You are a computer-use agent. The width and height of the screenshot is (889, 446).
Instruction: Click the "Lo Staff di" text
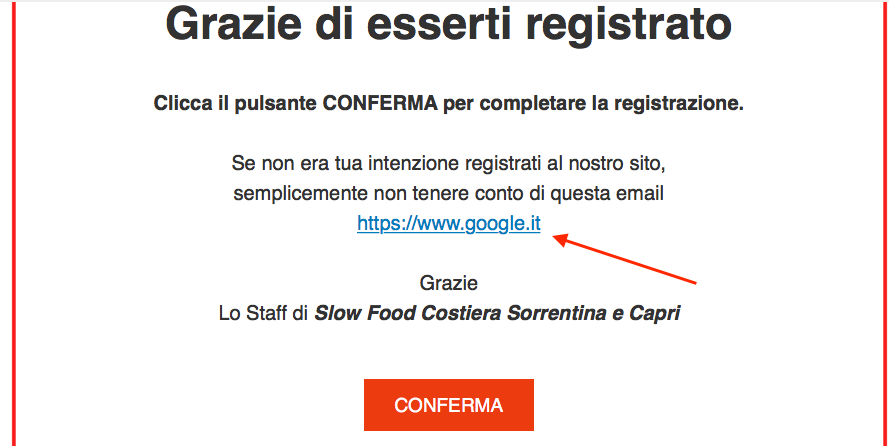coord(264,313)
